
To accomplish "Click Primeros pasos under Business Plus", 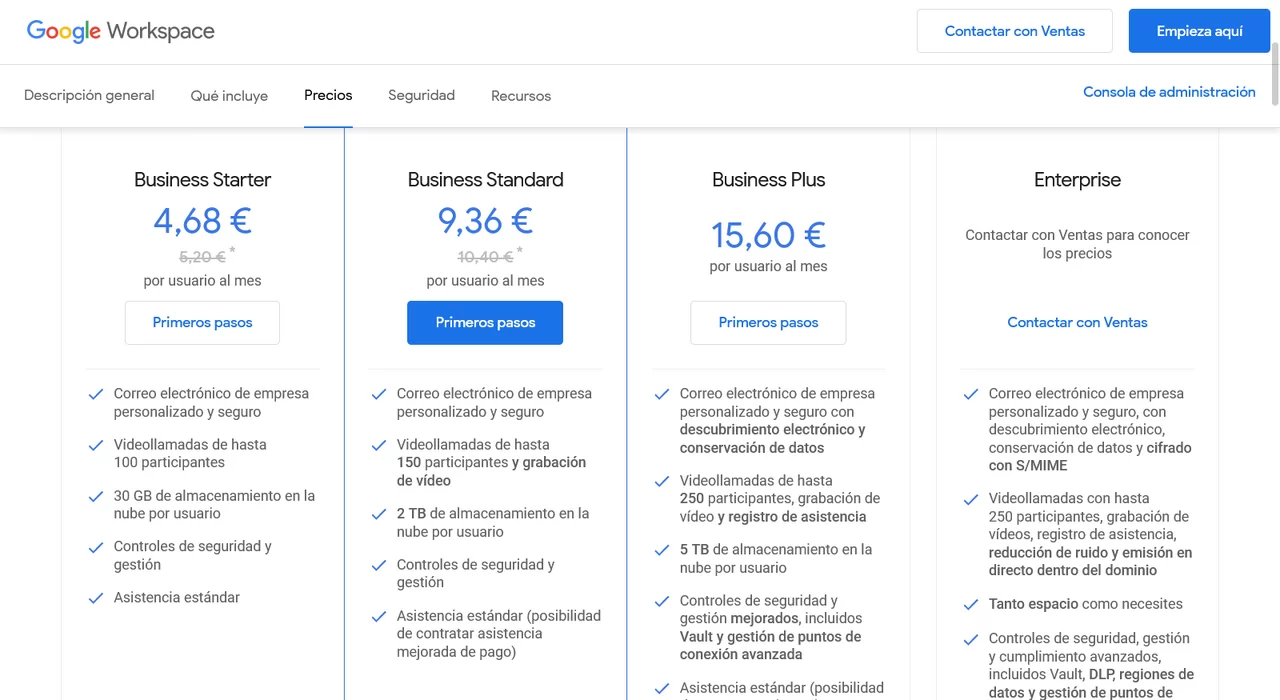I will pos(768,323).
